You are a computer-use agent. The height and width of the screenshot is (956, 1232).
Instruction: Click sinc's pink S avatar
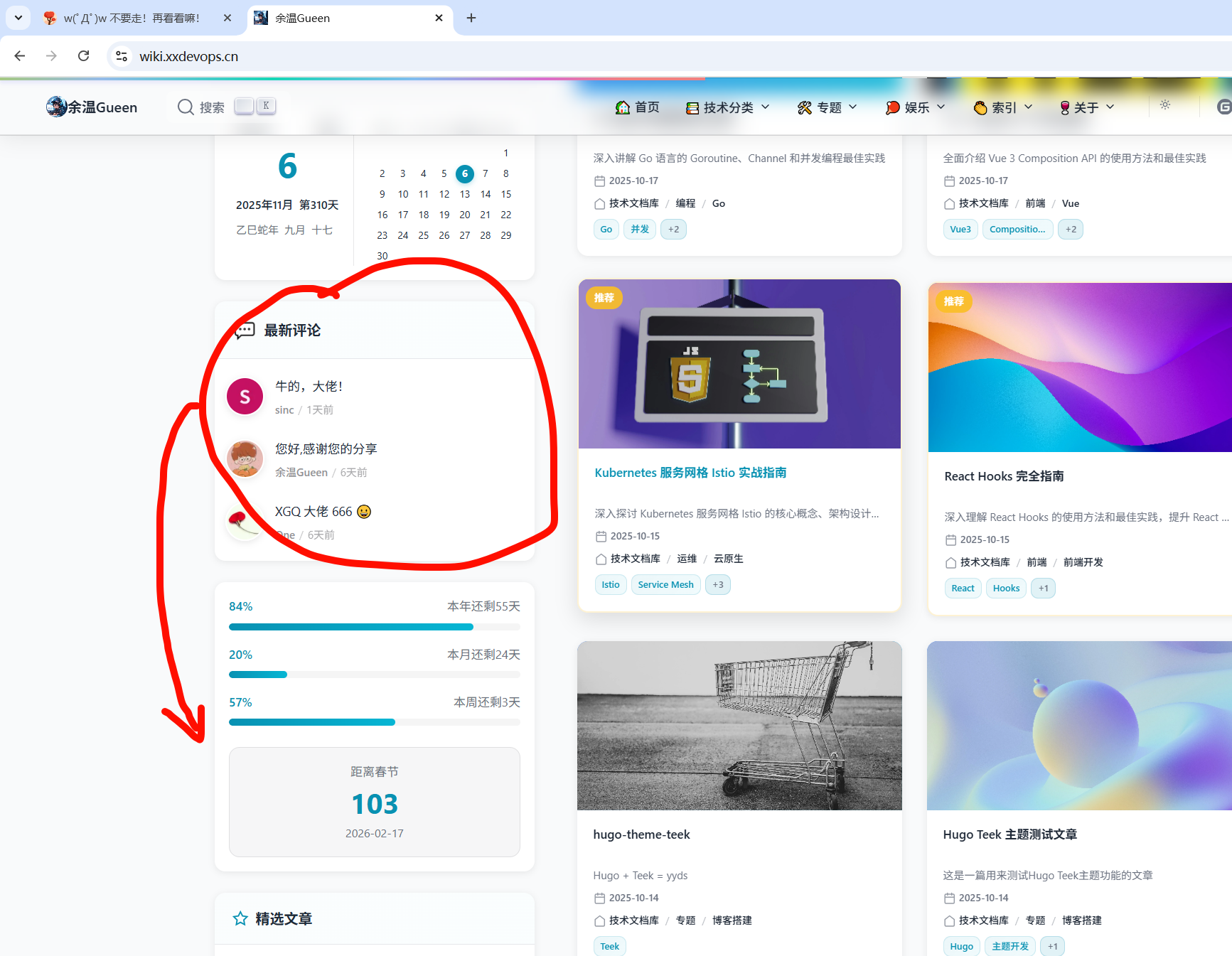[245, 397]
